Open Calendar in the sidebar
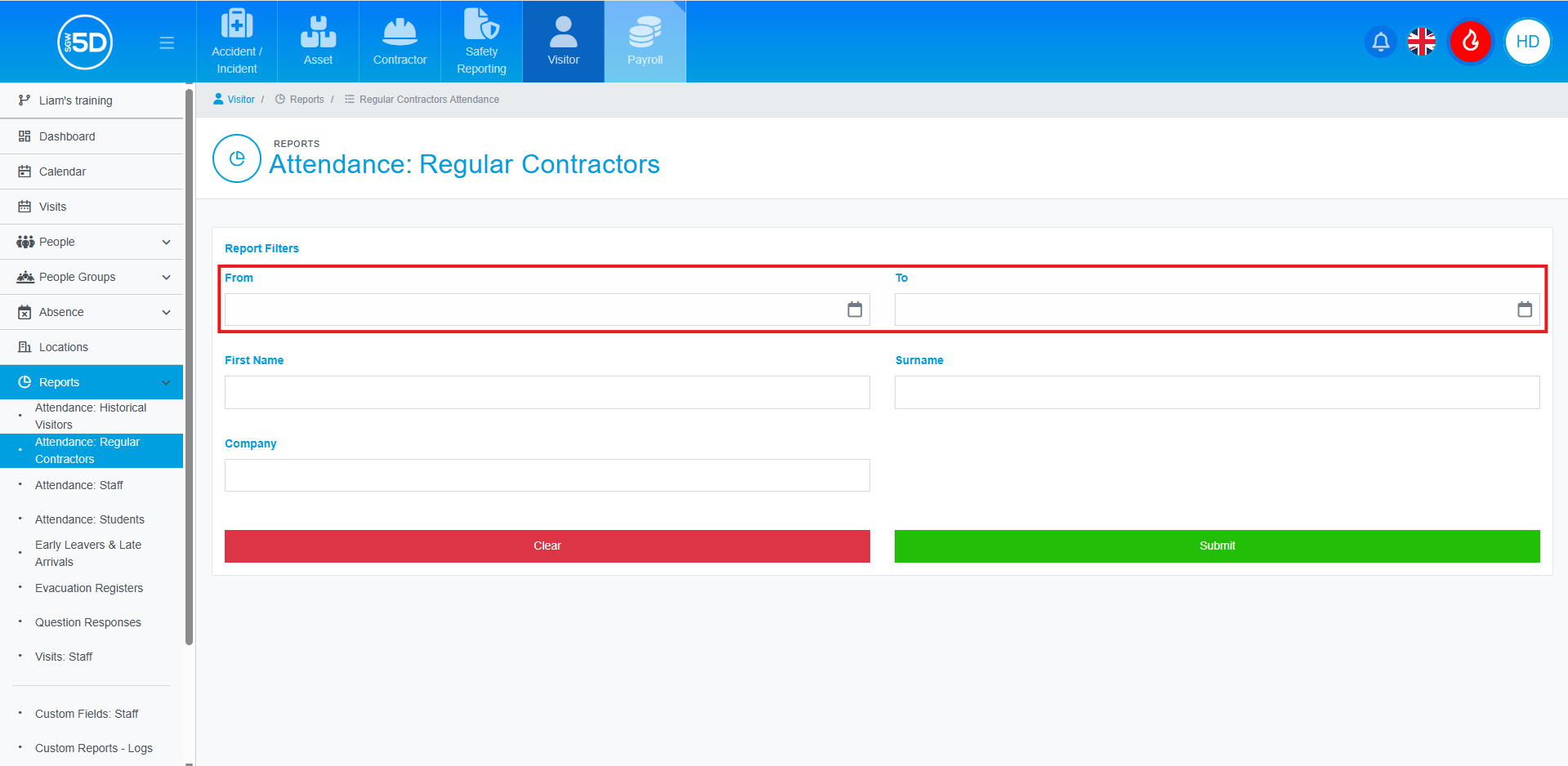The width and height of the screenshot is (1568, 766). tap(92, 171)
